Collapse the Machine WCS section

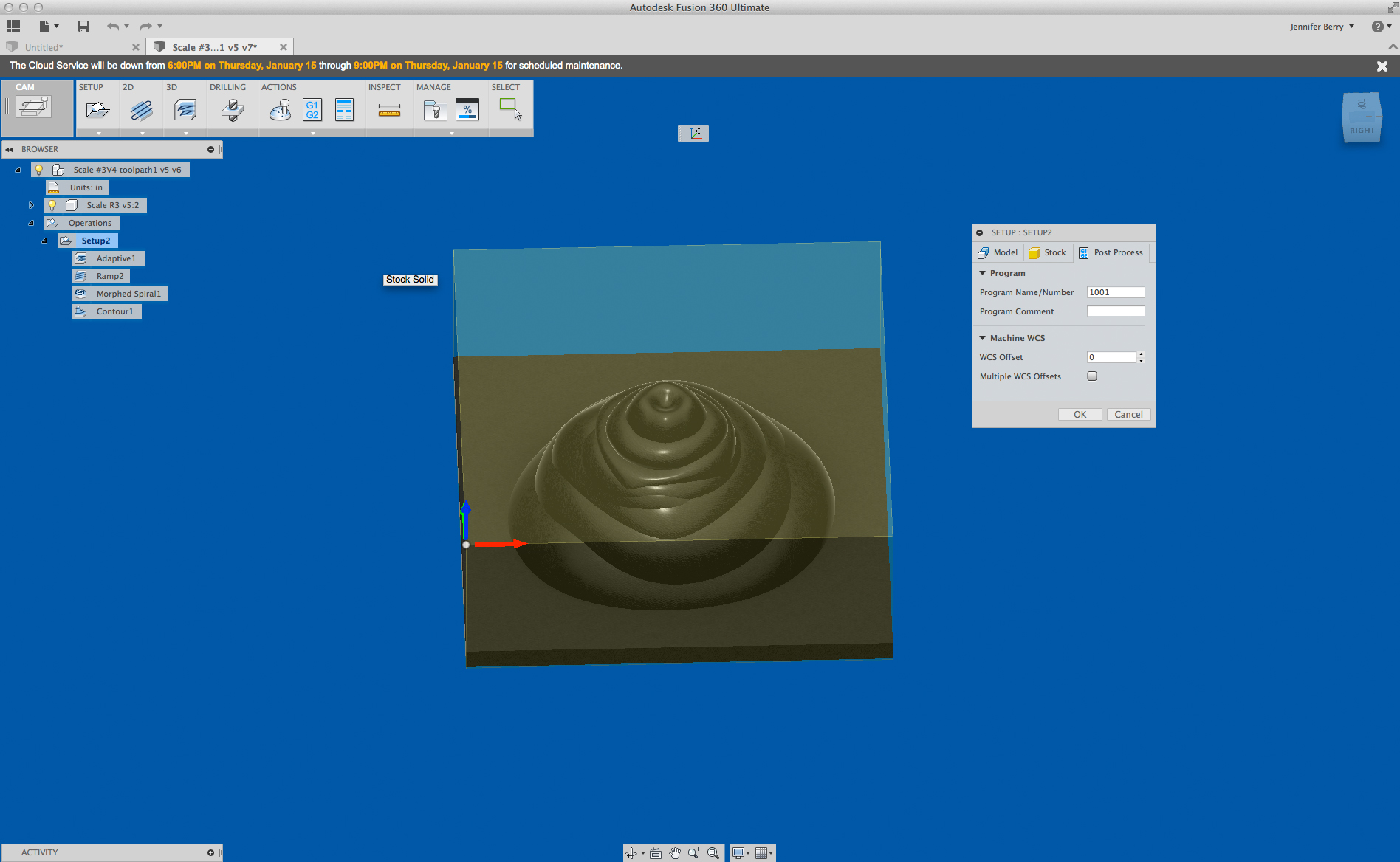point(982,337)
